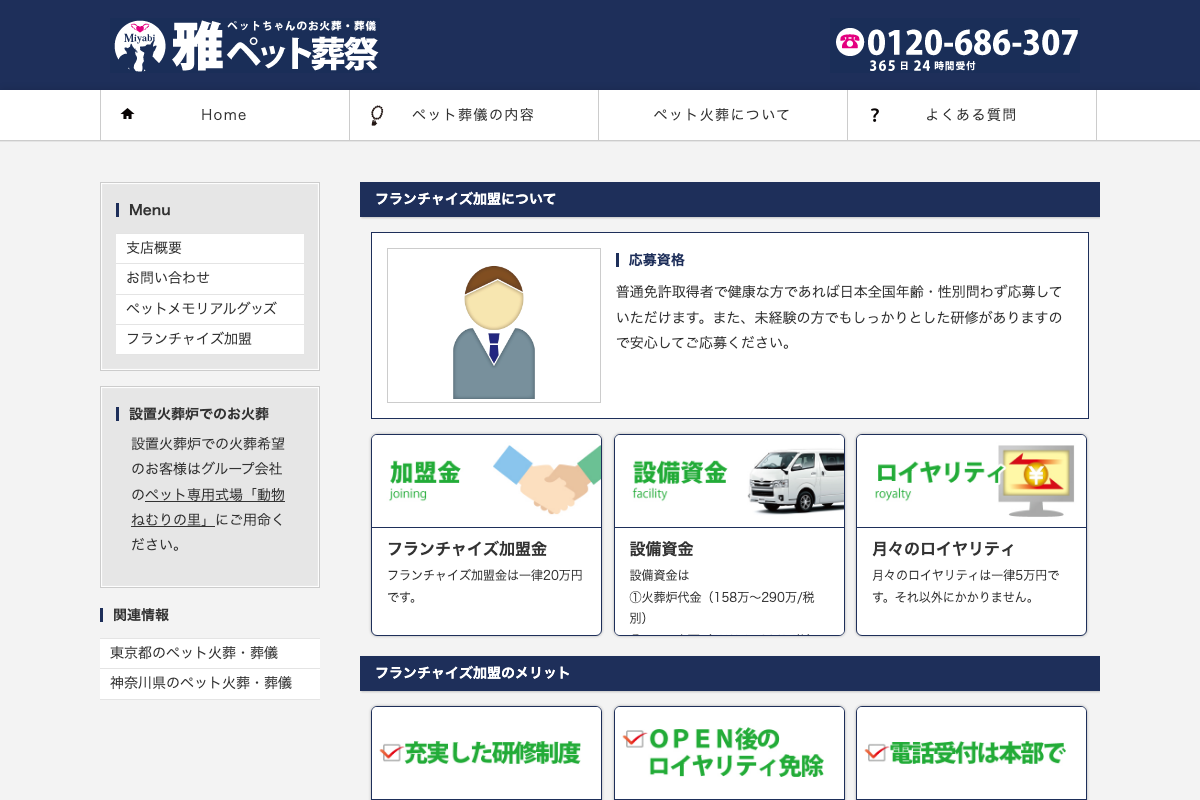Click the businessman avatar image

[x=494, y=326]
